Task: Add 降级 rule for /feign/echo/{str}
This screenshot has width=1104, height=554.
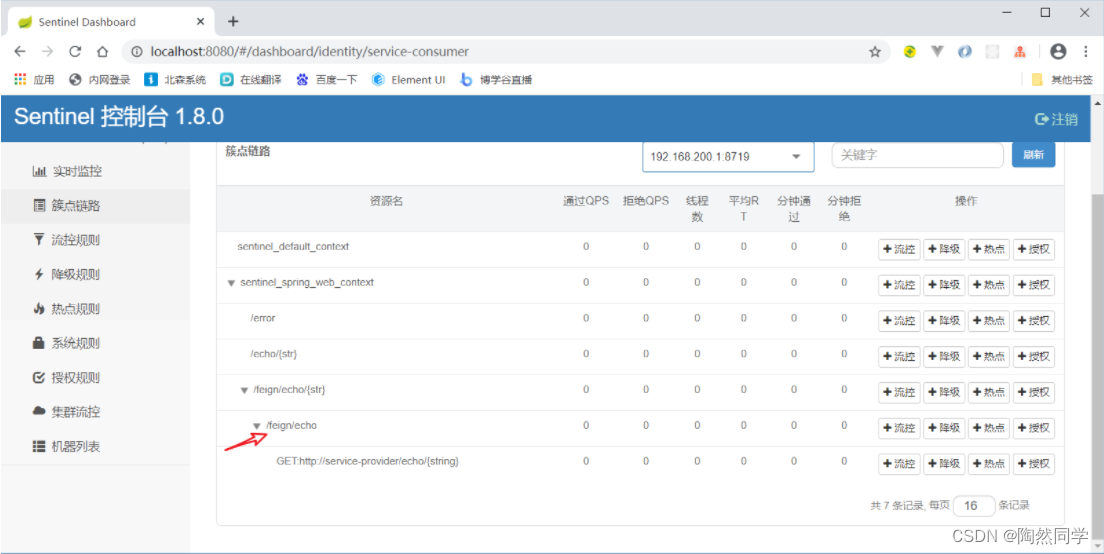Action: (x=944, y=393)
